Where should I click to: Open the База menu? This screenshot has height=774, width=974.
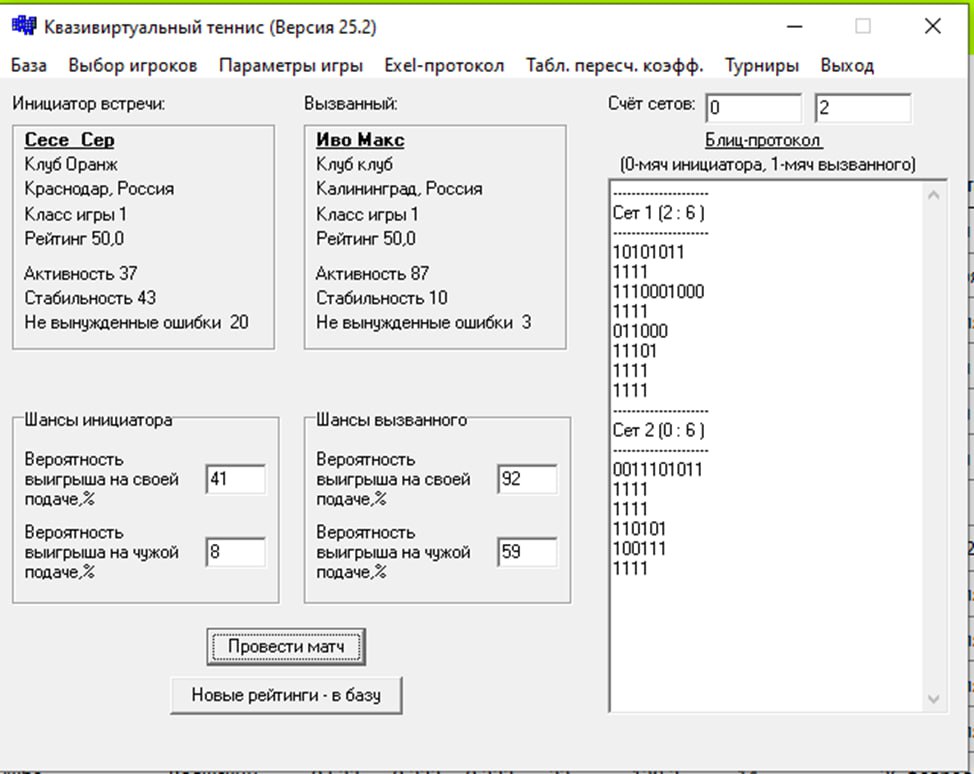pyautogui.click(x=29, y=66)
